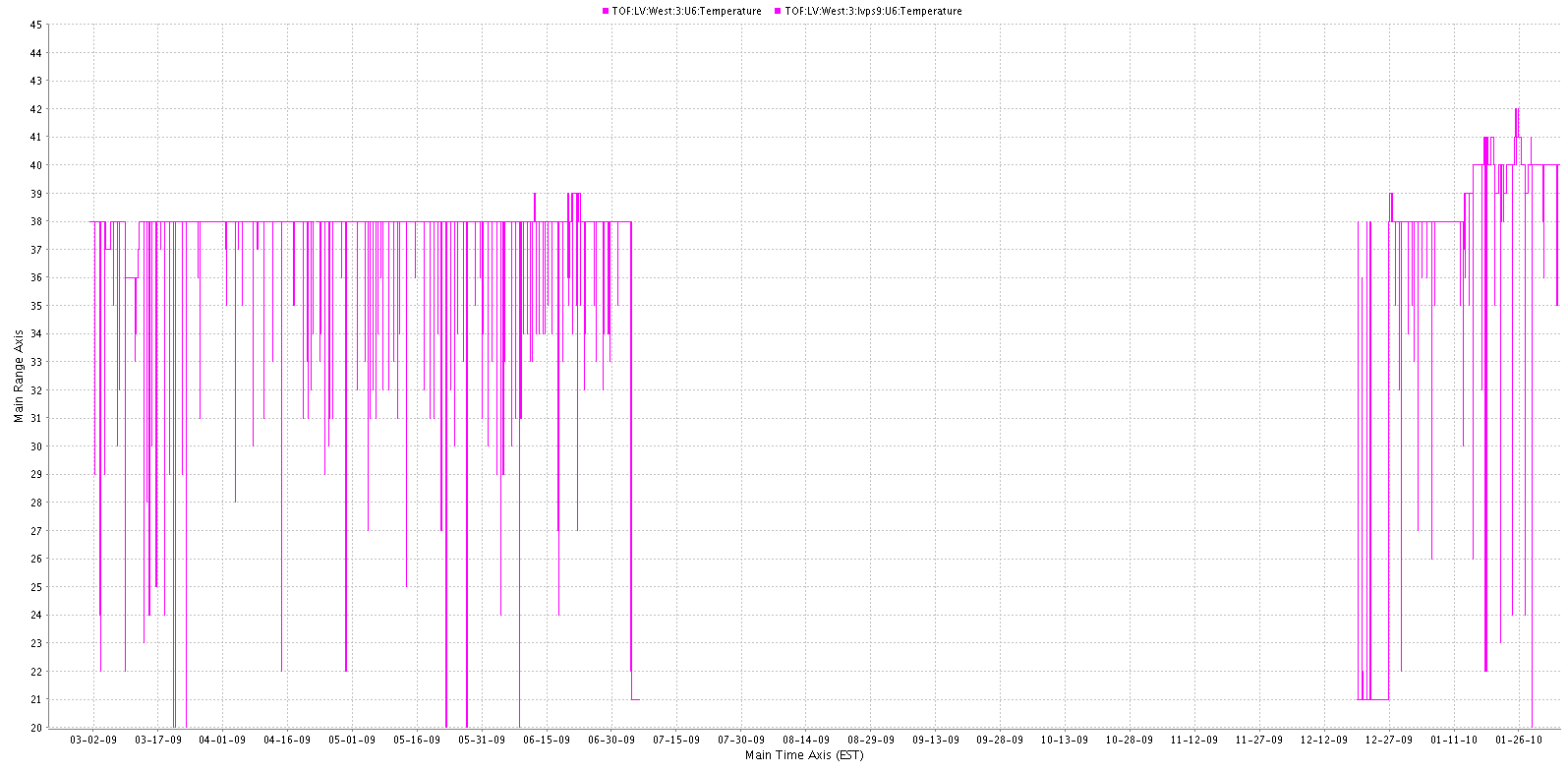Select time axis date 11-27-09
The height and width of the screenshot is (772, 1568).
click(x=1259, y=741)
